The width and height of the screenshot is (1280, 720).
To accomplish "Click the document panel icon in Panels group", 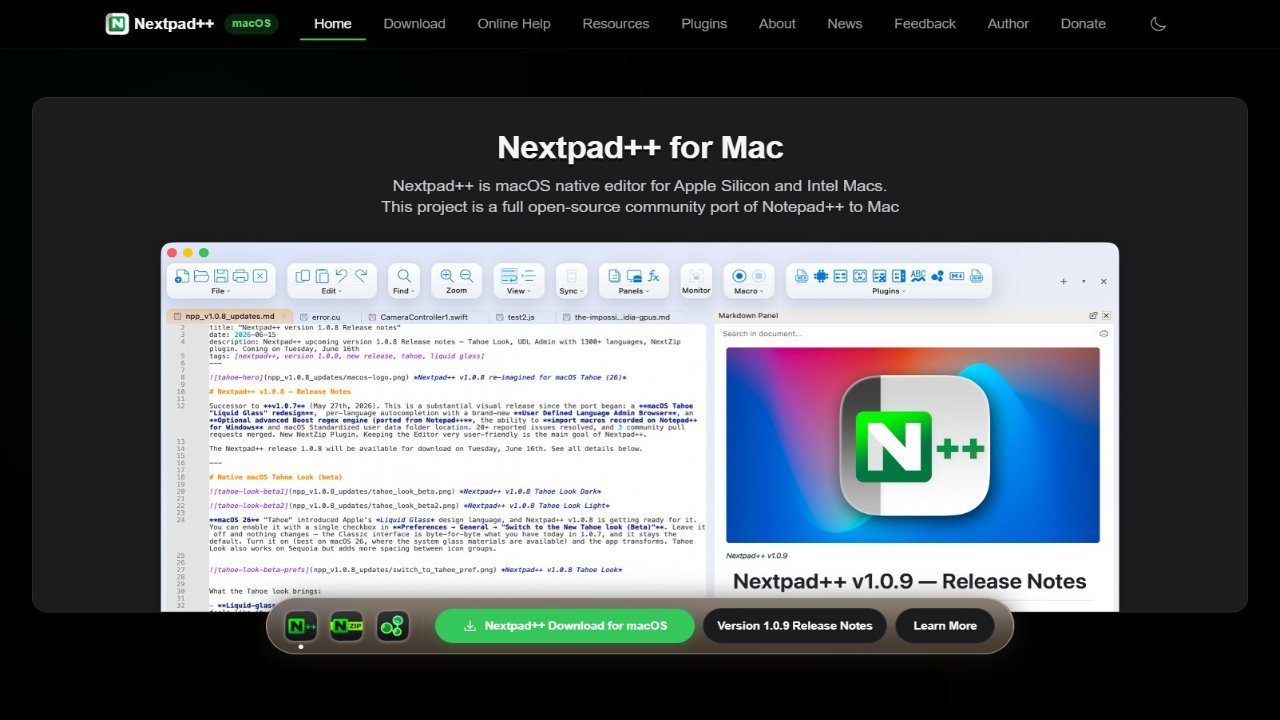I will tap(614, 276).
